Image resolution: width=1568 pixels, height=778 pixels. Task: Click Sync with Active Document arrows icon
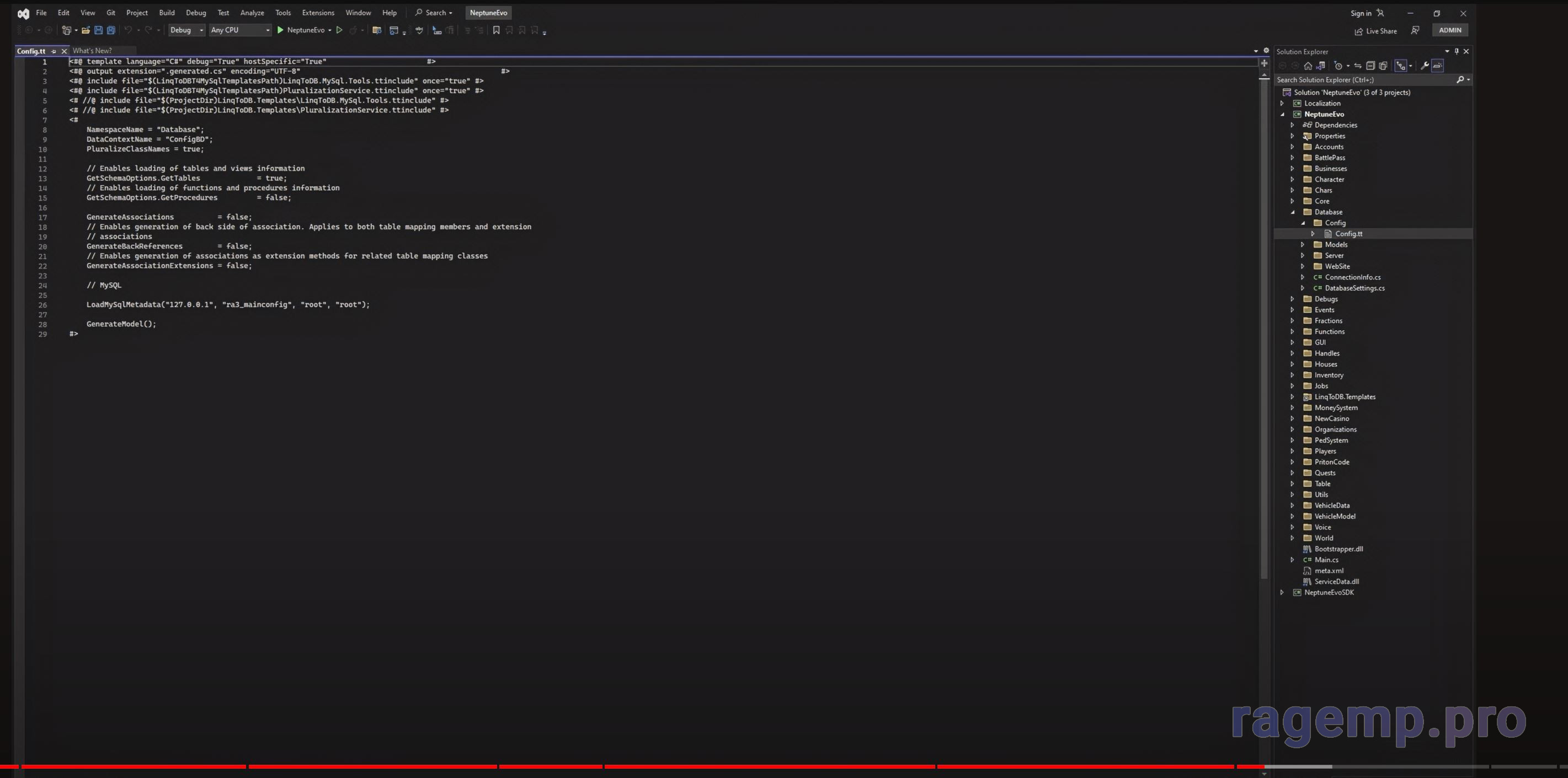click(1357, 66)
